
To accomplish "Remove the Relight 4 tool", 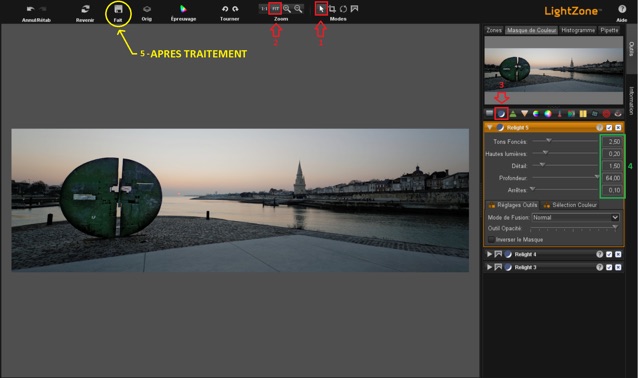I will pyautogui.click(x=618, y=254).
